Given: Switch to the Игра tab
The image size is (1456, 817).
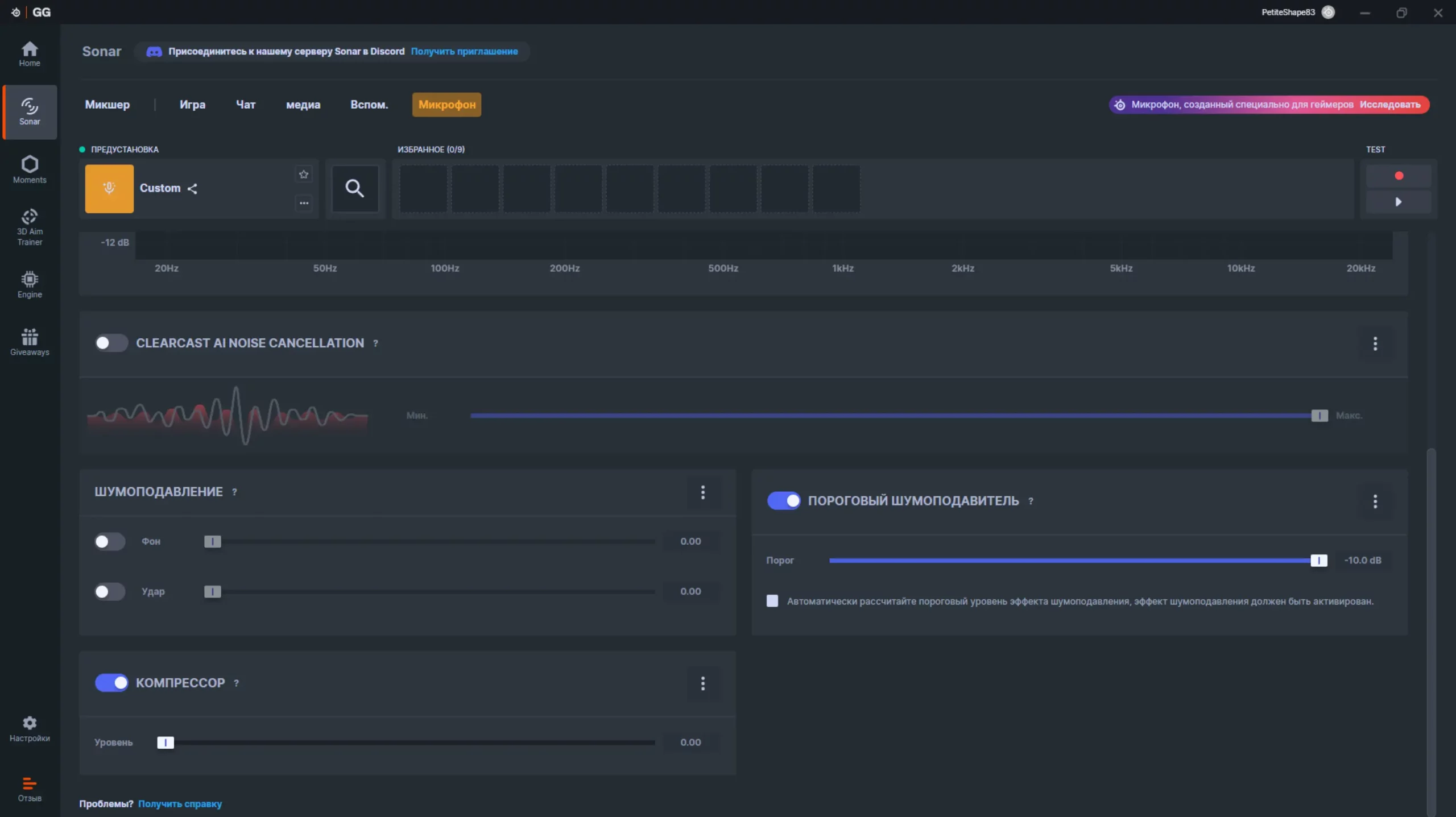Looking at the screenshot, I should point(192,105).
